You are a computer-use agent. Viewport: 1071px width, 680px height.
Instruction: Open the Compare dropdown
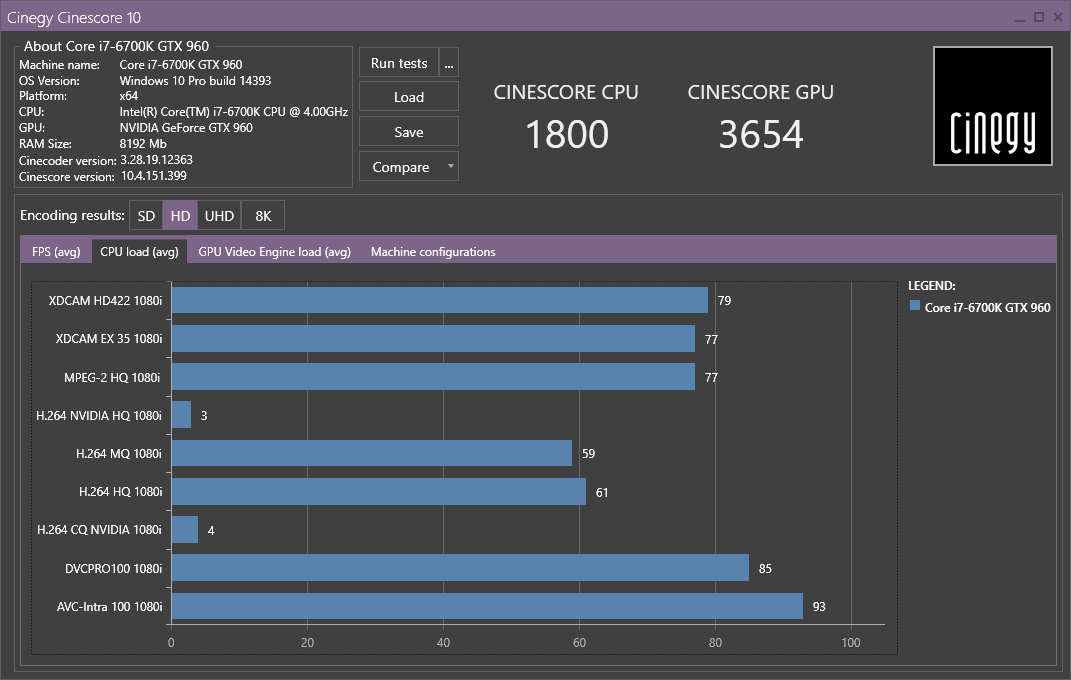408,167
